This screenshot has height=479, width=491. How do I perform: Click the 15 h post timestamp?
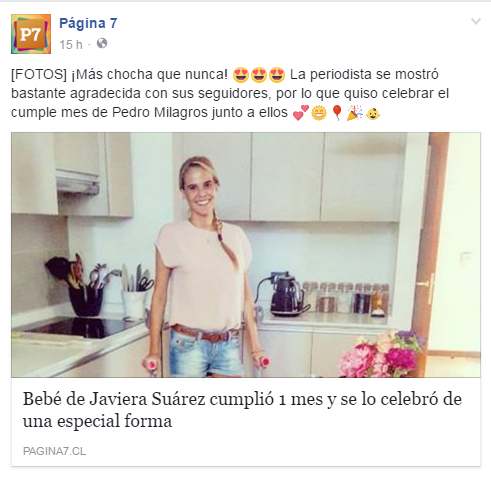[x=71, y=44]
